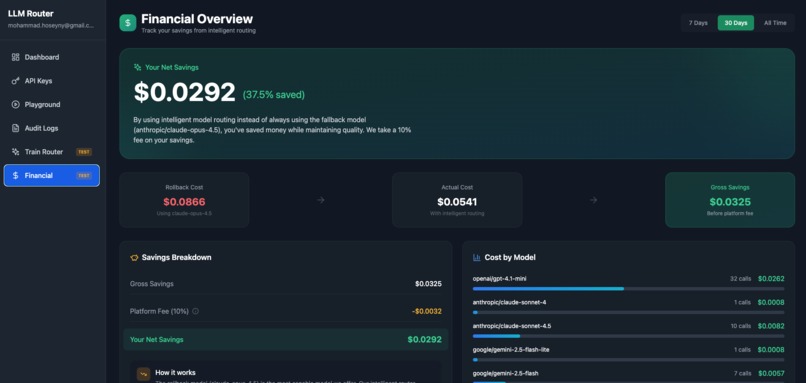Click the How it works icon
This screenshot has width=806, height=383.
pos(143,374)
